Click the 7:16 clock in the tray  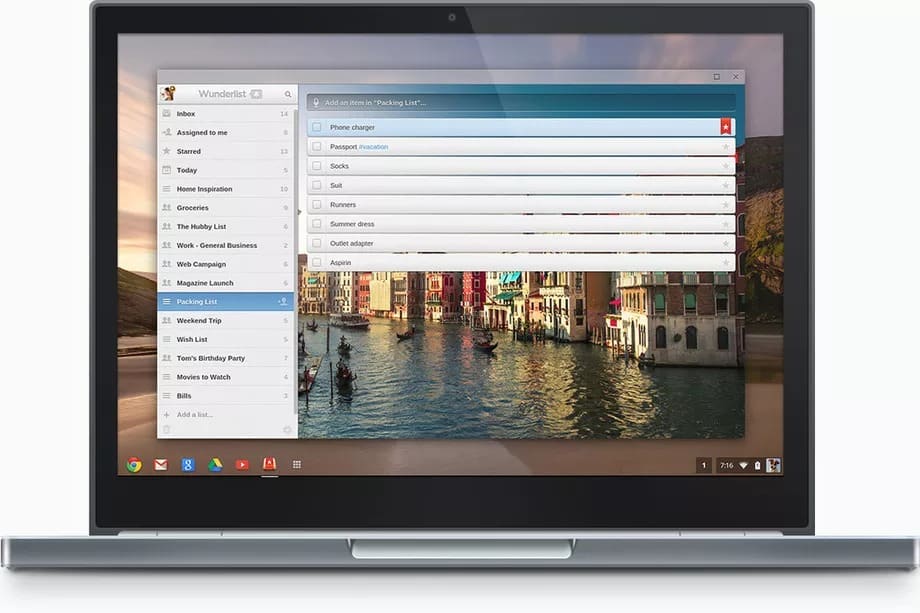pyautogui.click(x=726, y=465)
